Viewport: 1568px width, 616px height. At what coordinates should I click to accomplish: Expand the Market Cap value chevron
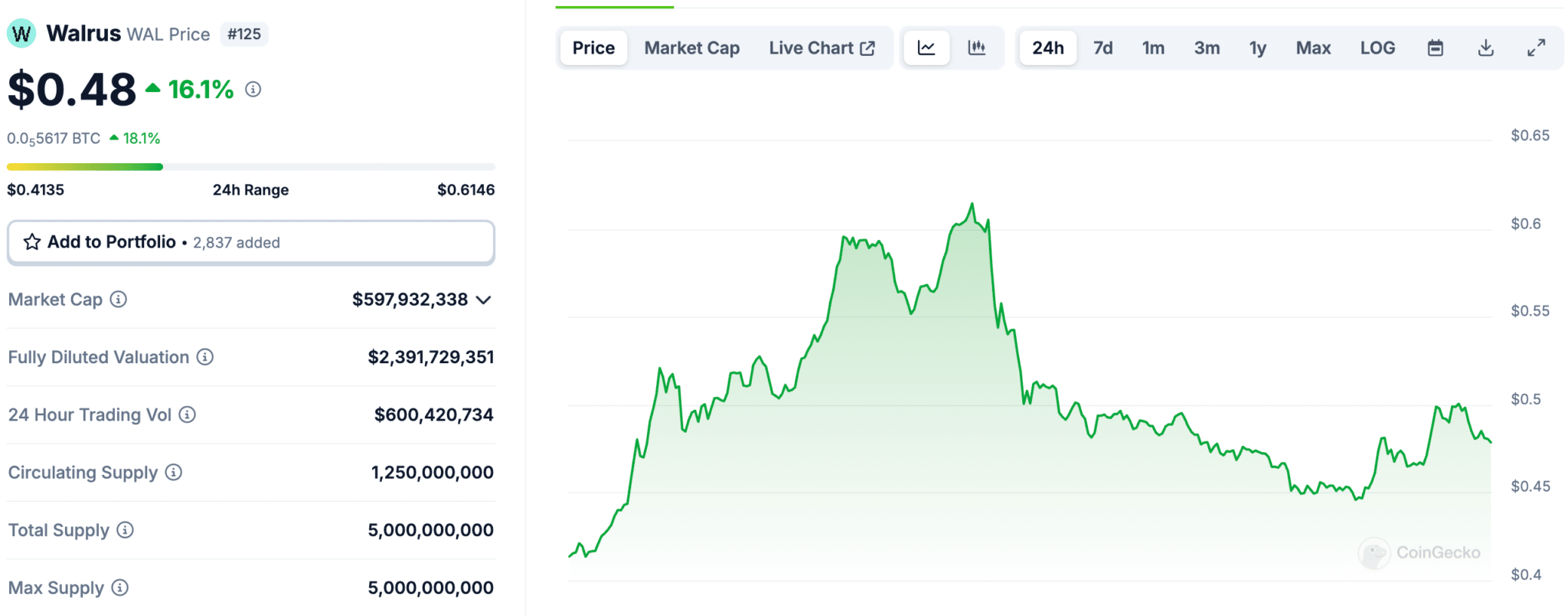coord(483,300)
